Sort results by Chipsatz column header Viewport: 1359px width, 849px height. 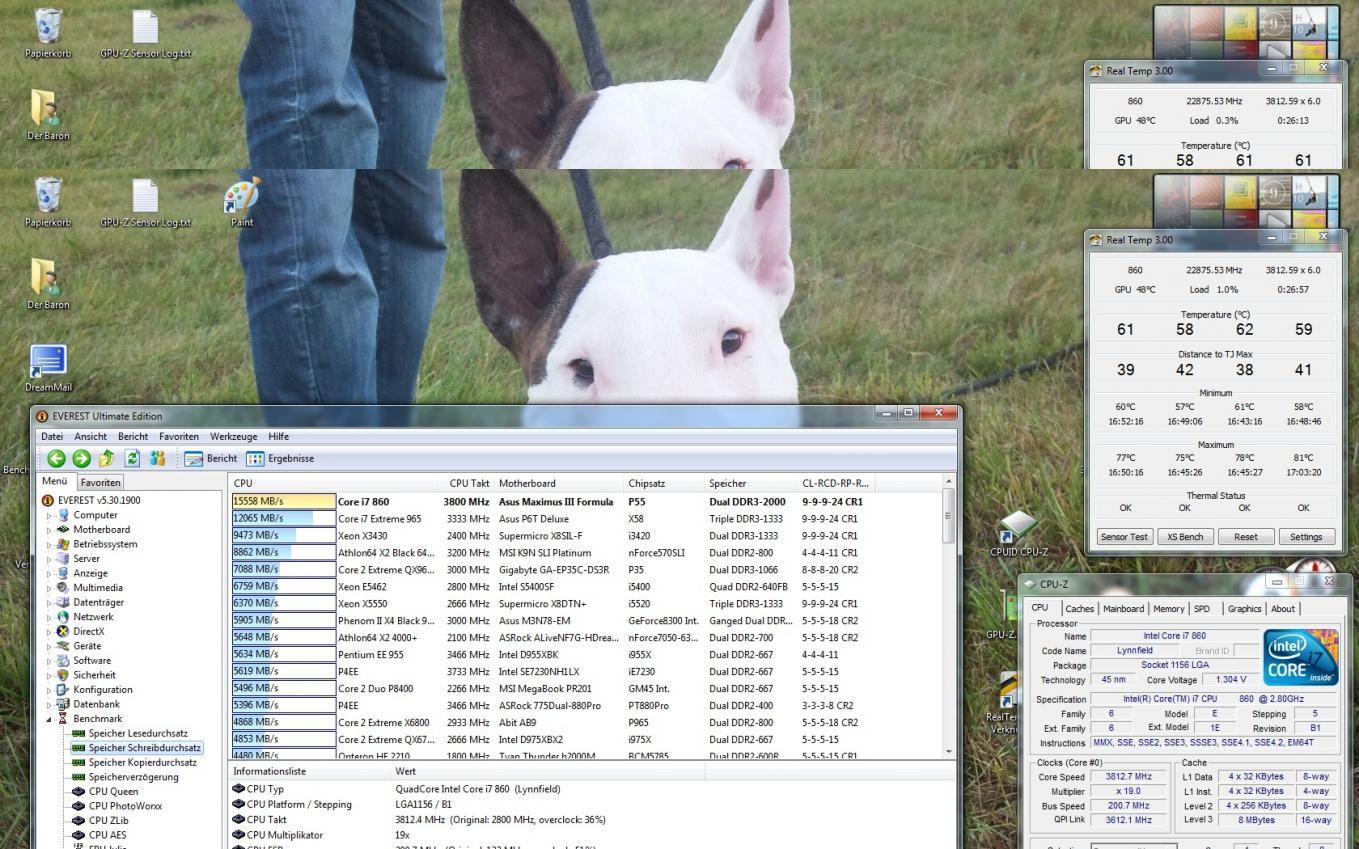pyautogui.click(x=665, y=483)
